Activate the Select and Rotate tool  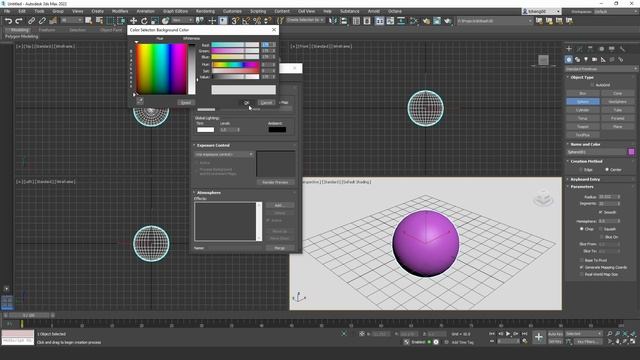(x=144, y=20)
